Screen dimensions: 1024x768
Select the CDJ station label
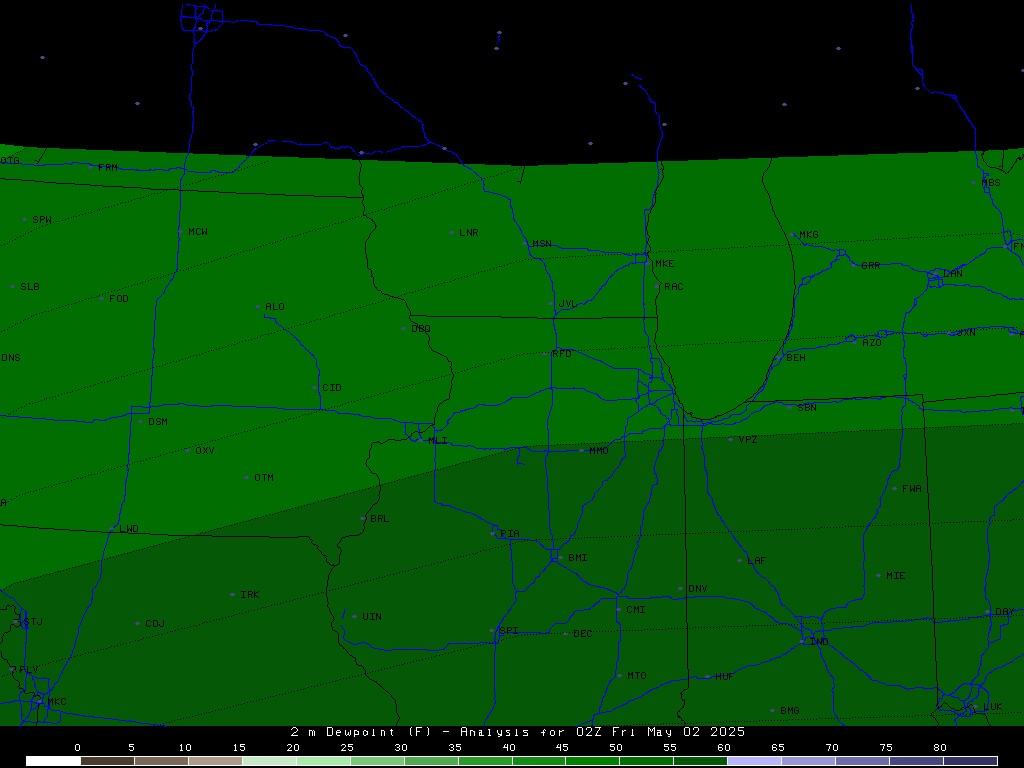155,624
